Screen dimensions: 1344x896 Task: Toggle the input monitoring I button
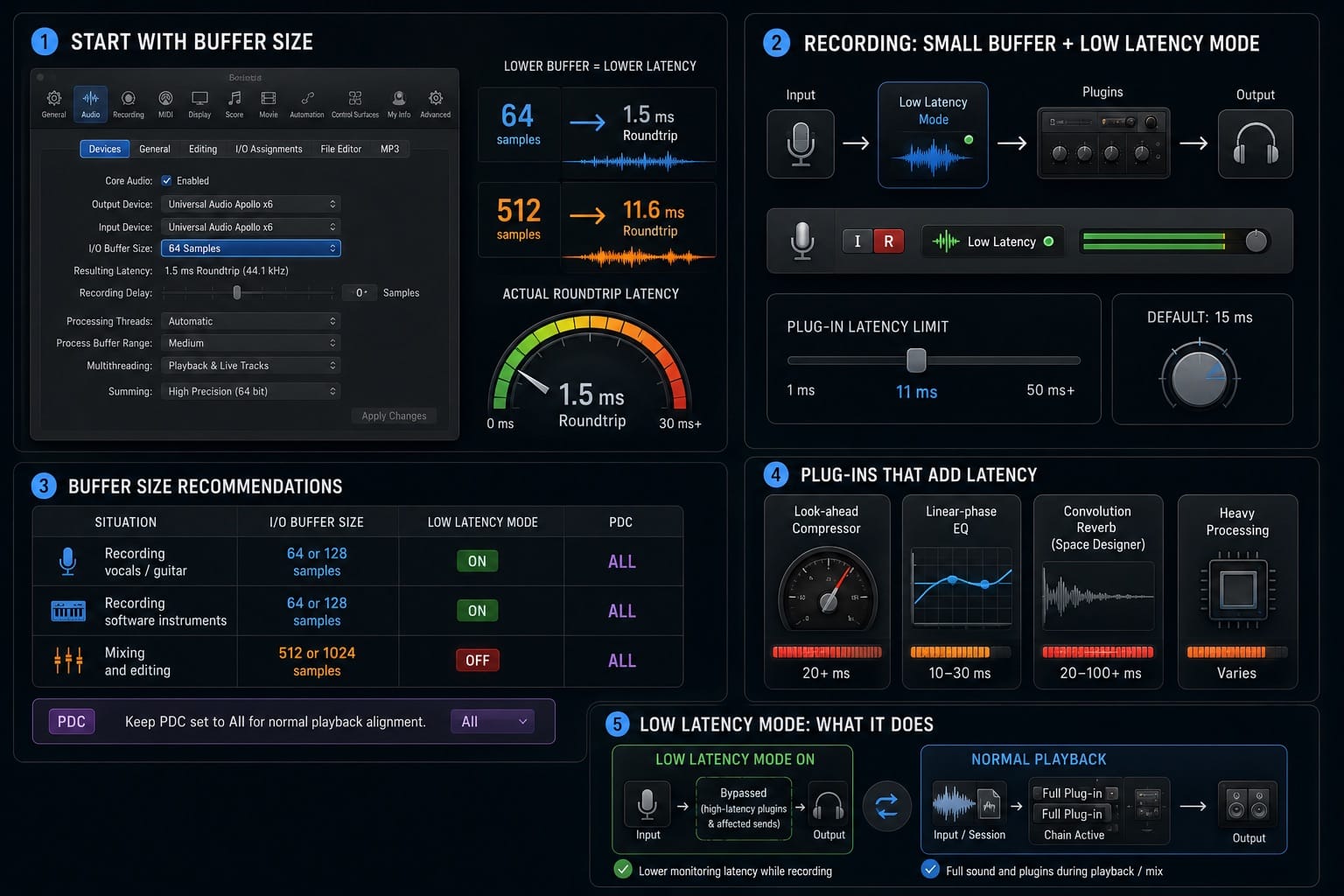(x=857, y=241)
